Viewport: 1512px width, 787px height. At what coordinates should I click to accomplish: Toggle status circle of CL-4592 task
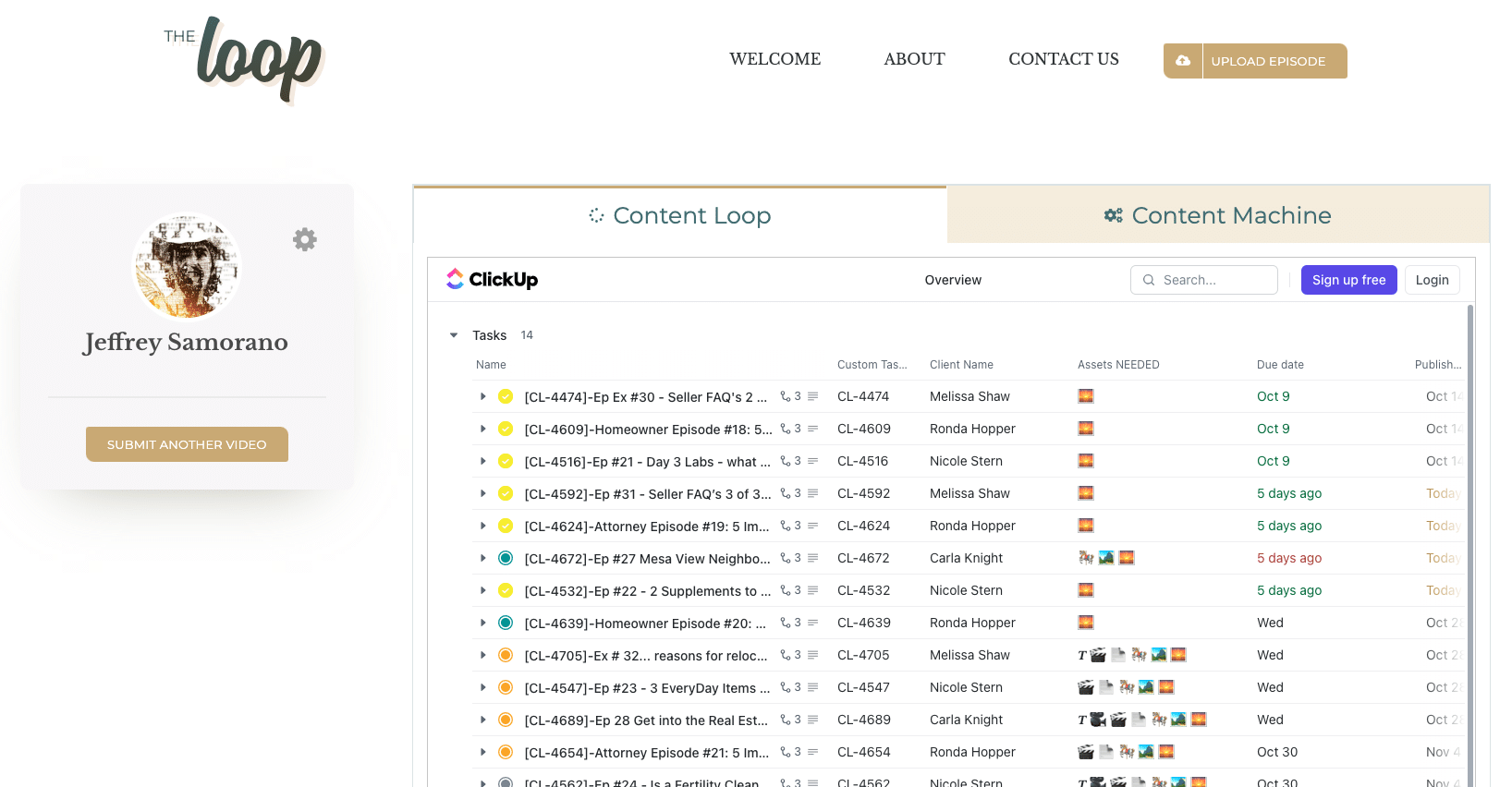(x=506, y=493)
